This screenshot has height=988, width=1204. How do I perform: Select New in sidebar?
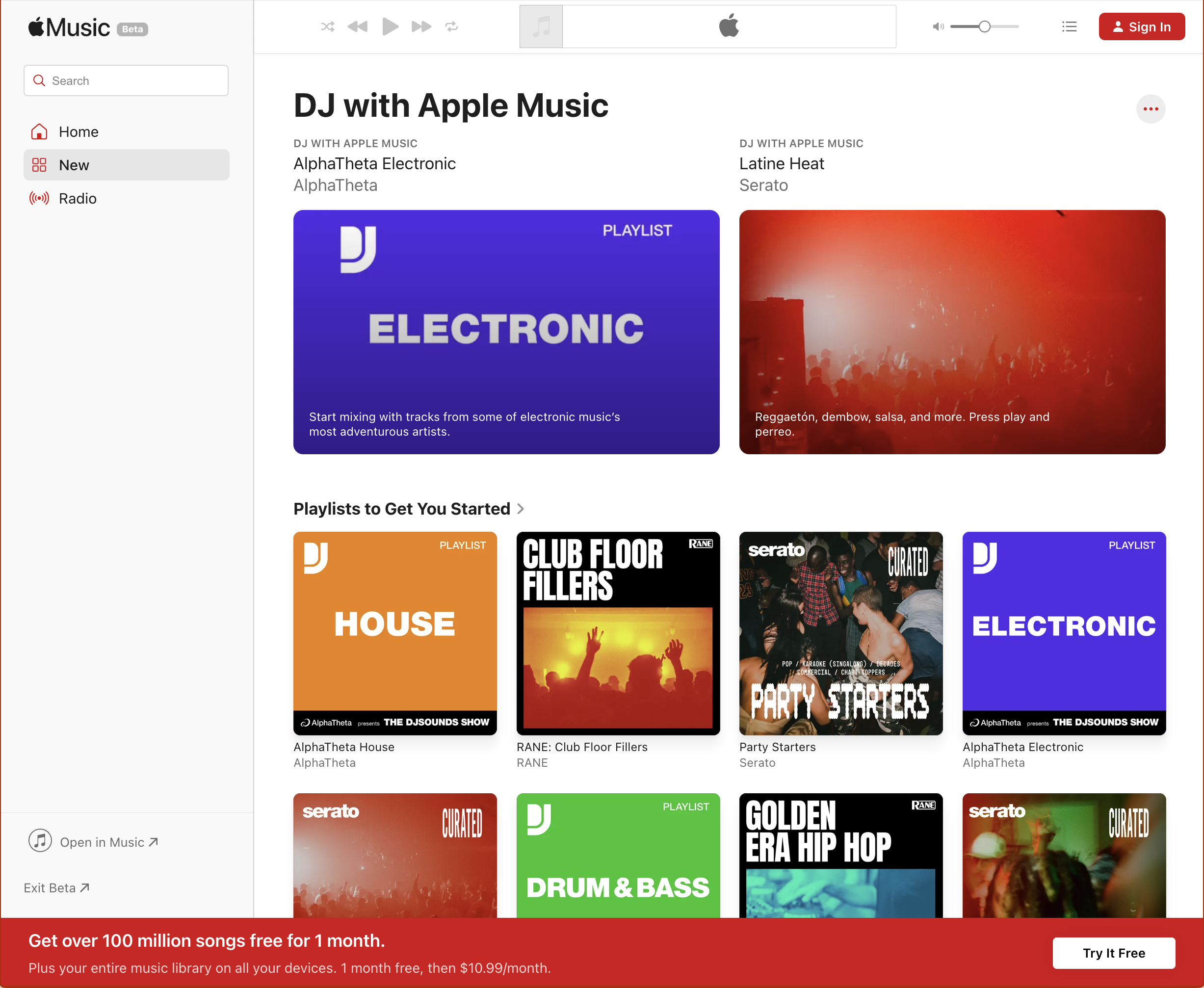(127, 165)
